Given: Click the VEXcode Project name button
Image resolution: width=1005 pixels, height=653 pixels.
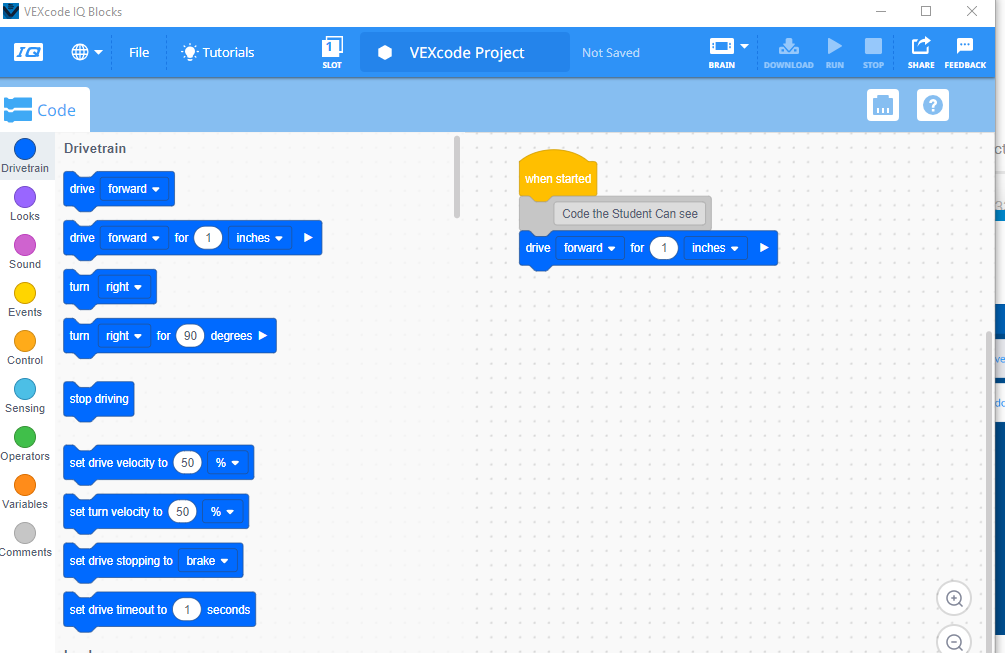Looking at the screenshot, I should click(465, 53).
